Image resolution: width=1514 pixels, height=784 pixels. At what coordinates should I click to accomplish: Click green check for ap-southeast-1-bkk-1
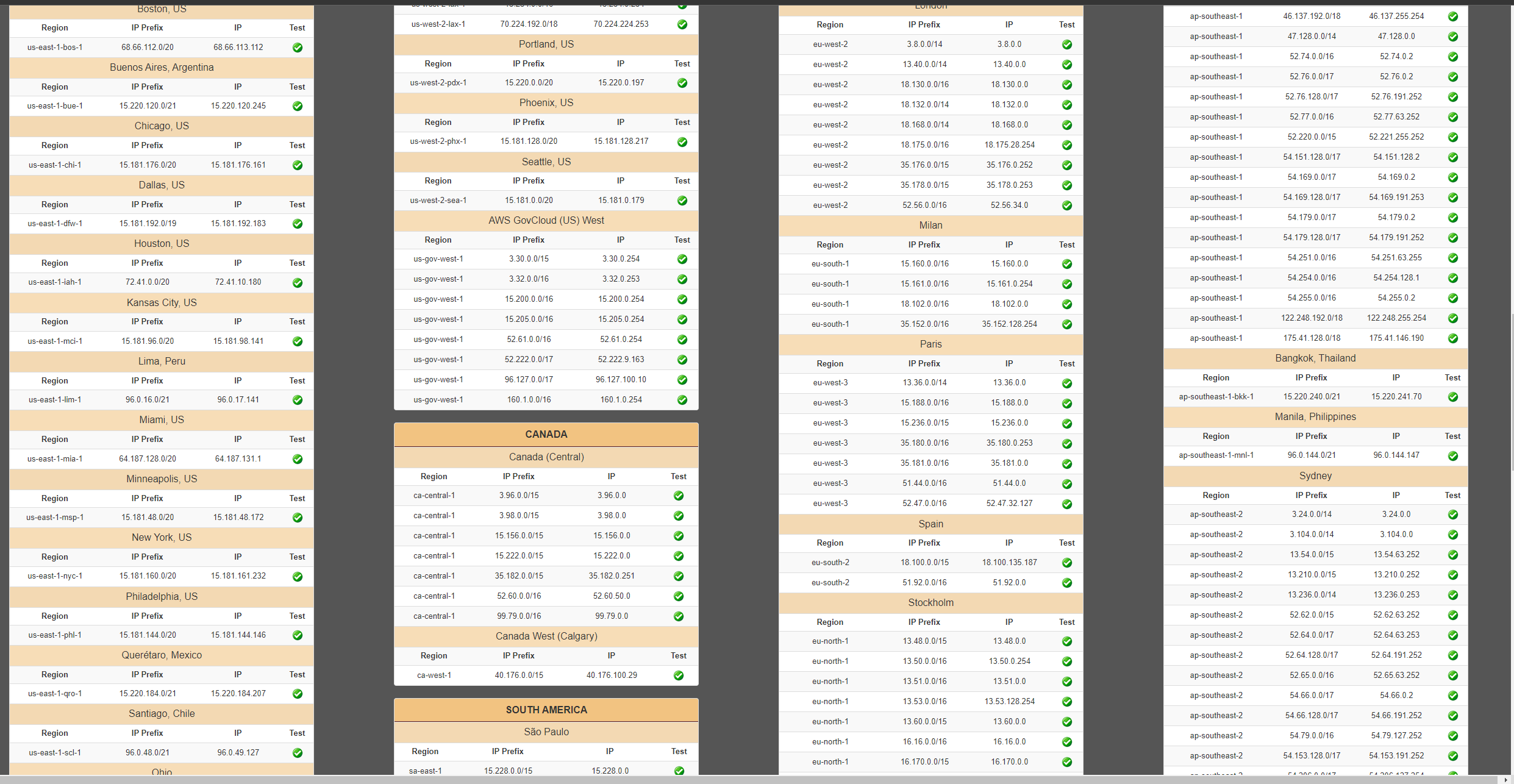[1453, 397]
